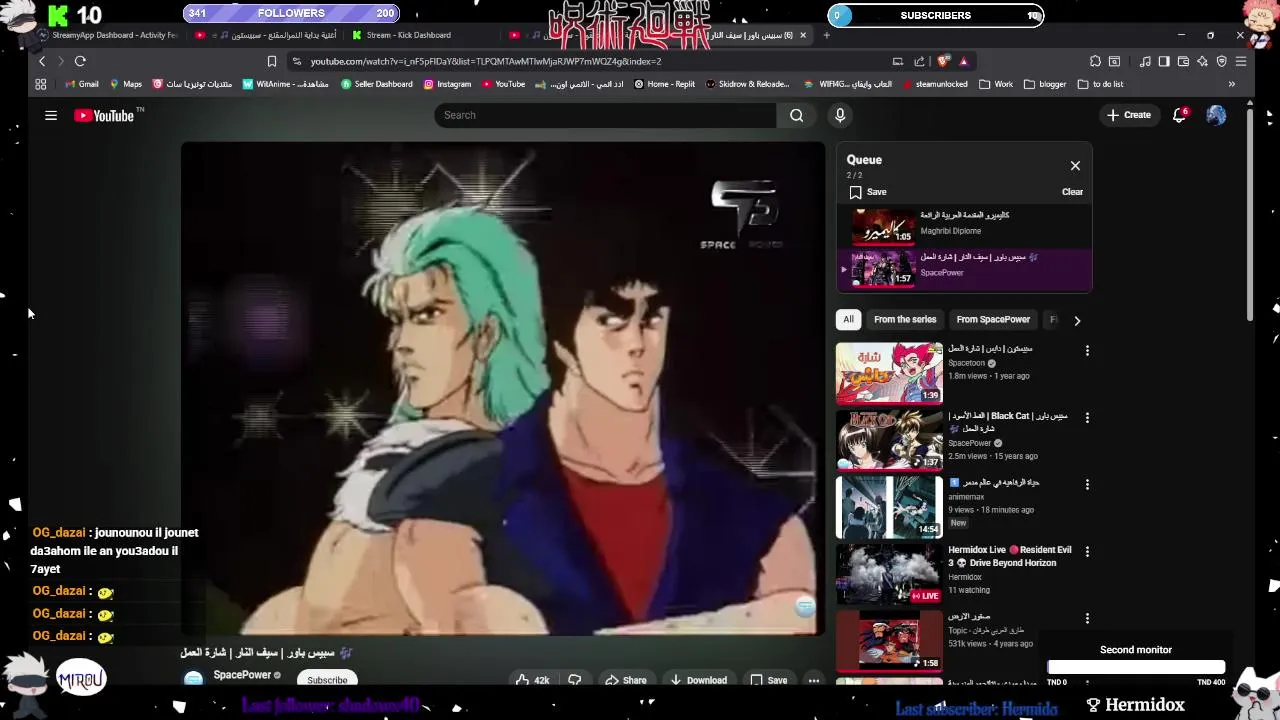Like the video with 42k likes
Screen dimensions: 1280x720
[532, 680]
